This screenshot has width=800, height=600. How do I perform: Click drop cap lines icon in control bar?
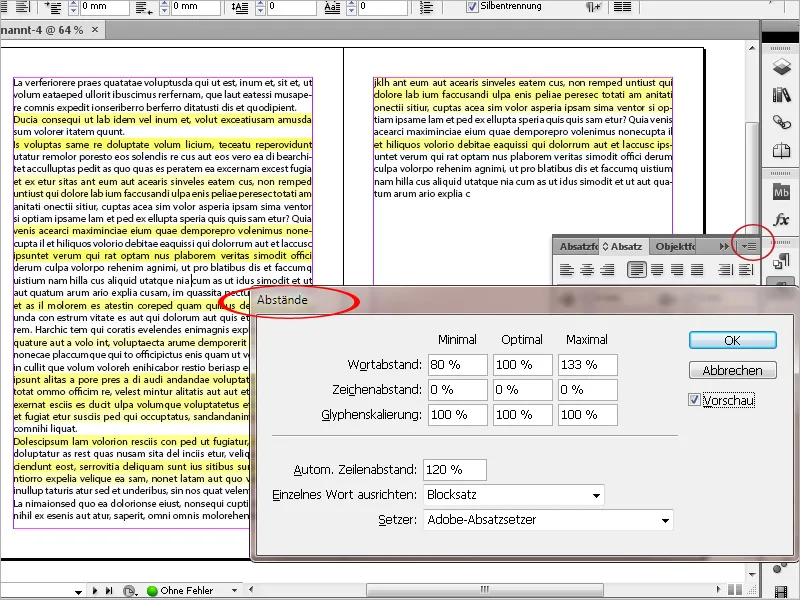click(x=240, y=7)
